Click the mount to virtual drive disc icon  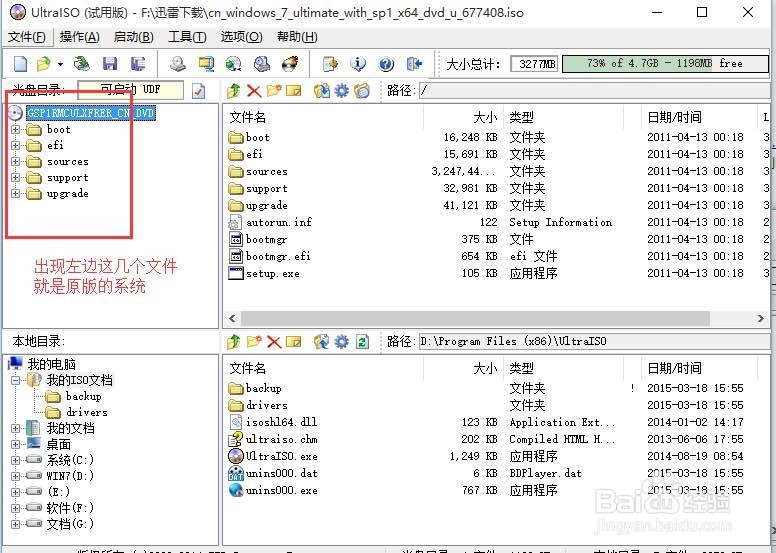(234, 64)
